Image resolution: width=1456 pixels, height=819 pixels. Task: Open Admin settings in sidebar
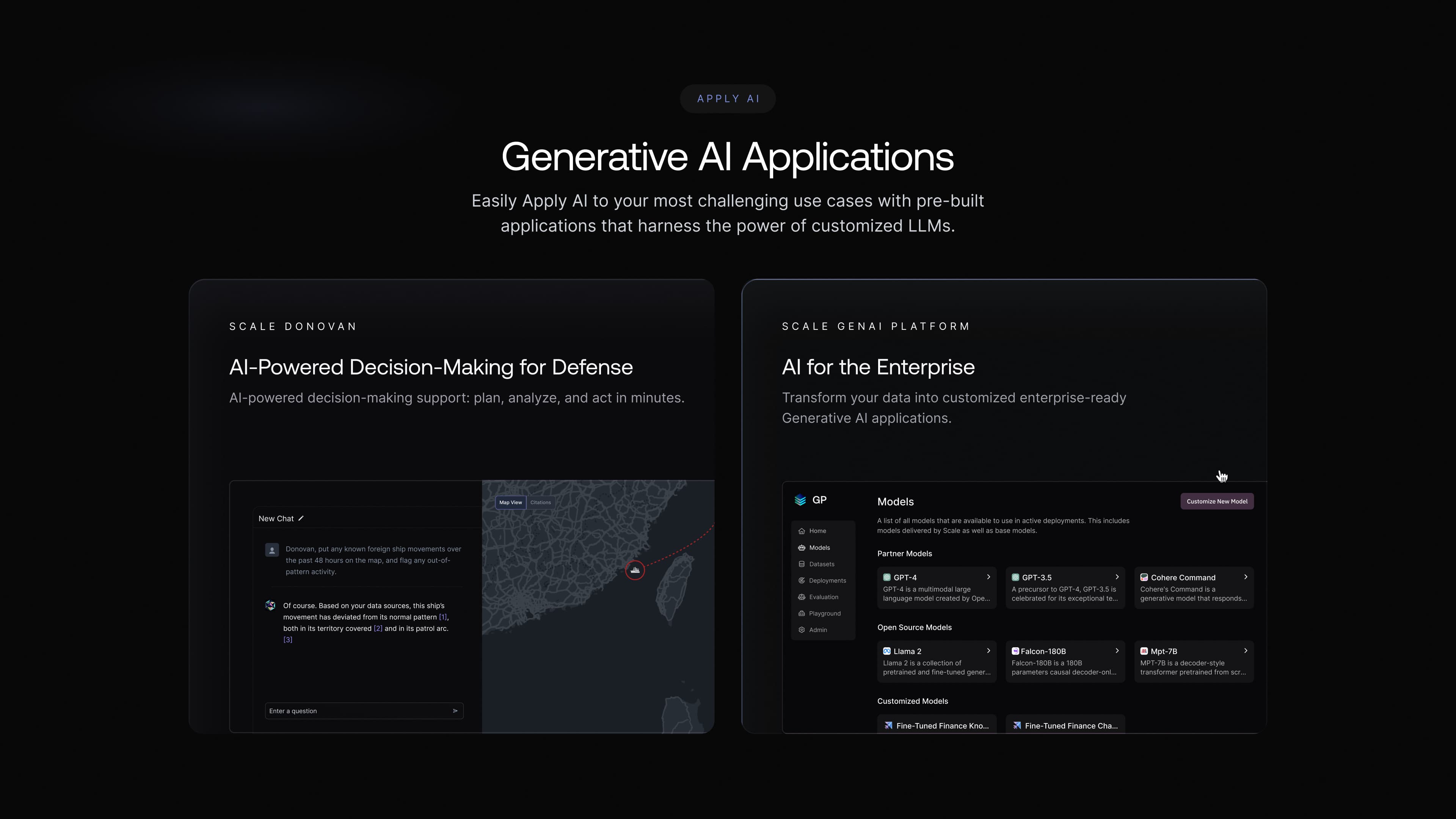coord(818,630)
